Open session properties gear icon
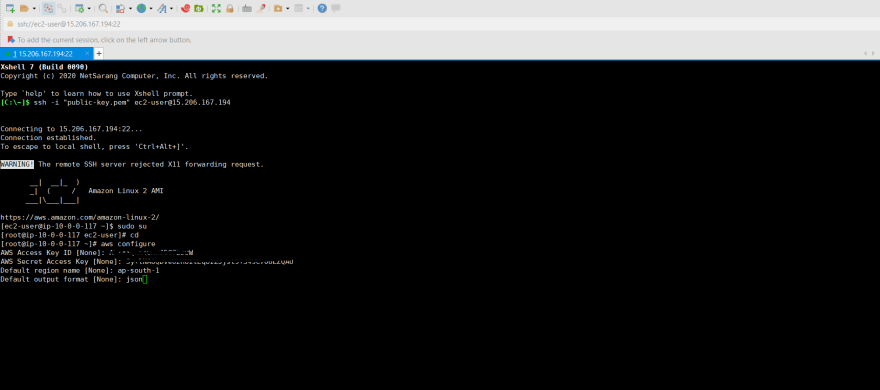This screenshot has height=390, width=880. pyautogui.click(x=80, y=8)
